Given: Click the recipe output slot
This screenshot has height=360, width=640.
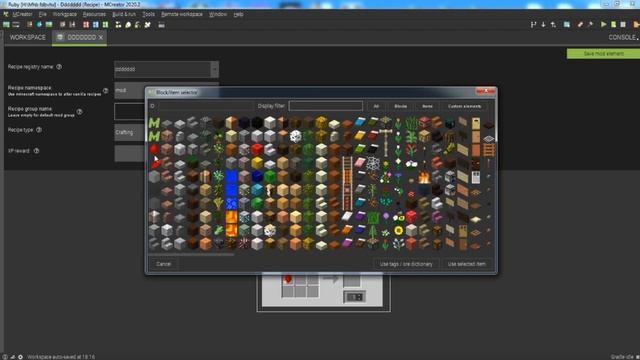Looking at the screenshot, I should pos(352,280).
